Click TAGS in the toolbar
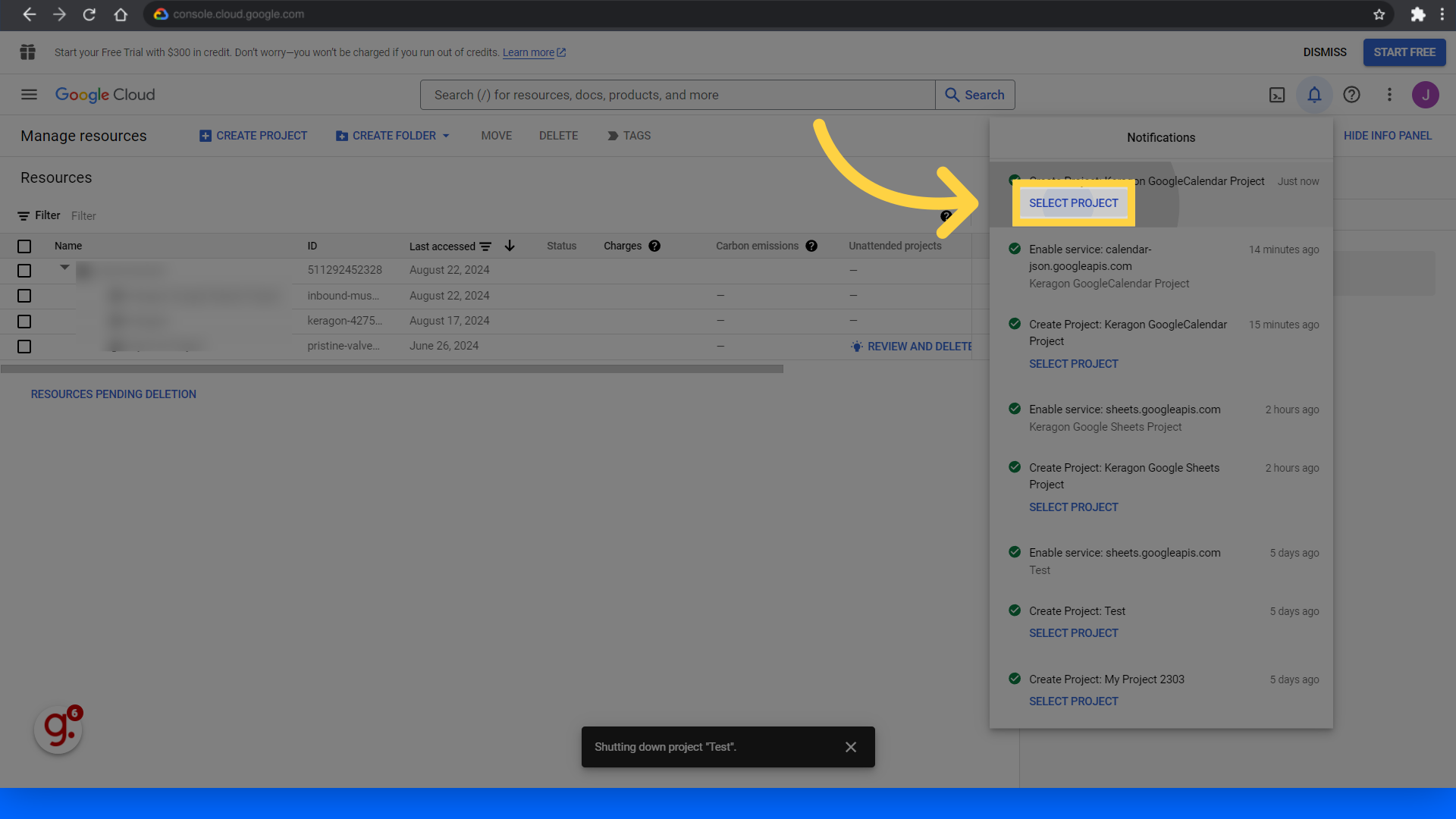 [629, 136]
